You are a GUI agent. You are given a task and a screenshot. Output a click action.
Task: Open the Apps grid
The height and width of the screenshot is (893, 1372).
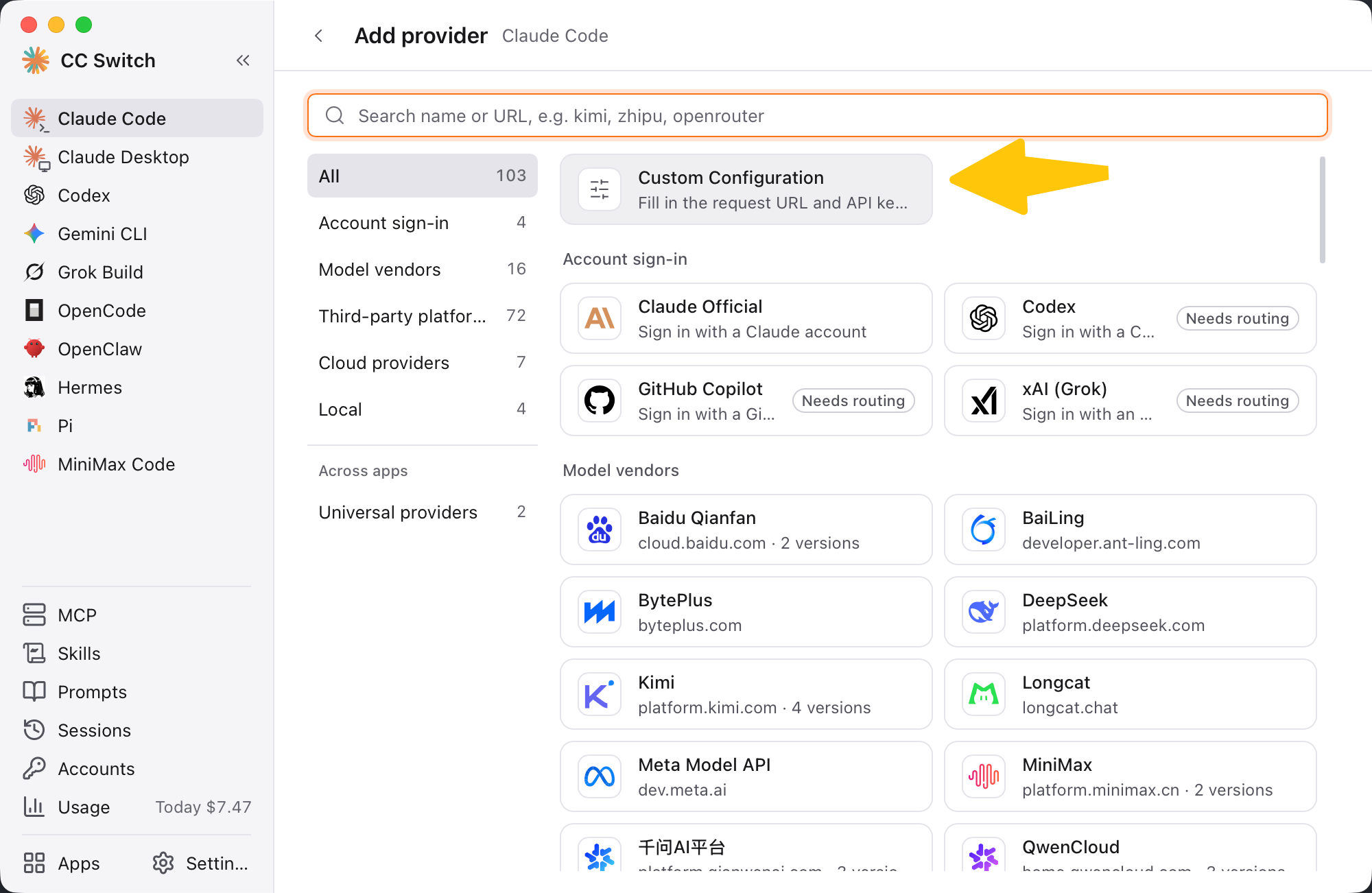62,864
